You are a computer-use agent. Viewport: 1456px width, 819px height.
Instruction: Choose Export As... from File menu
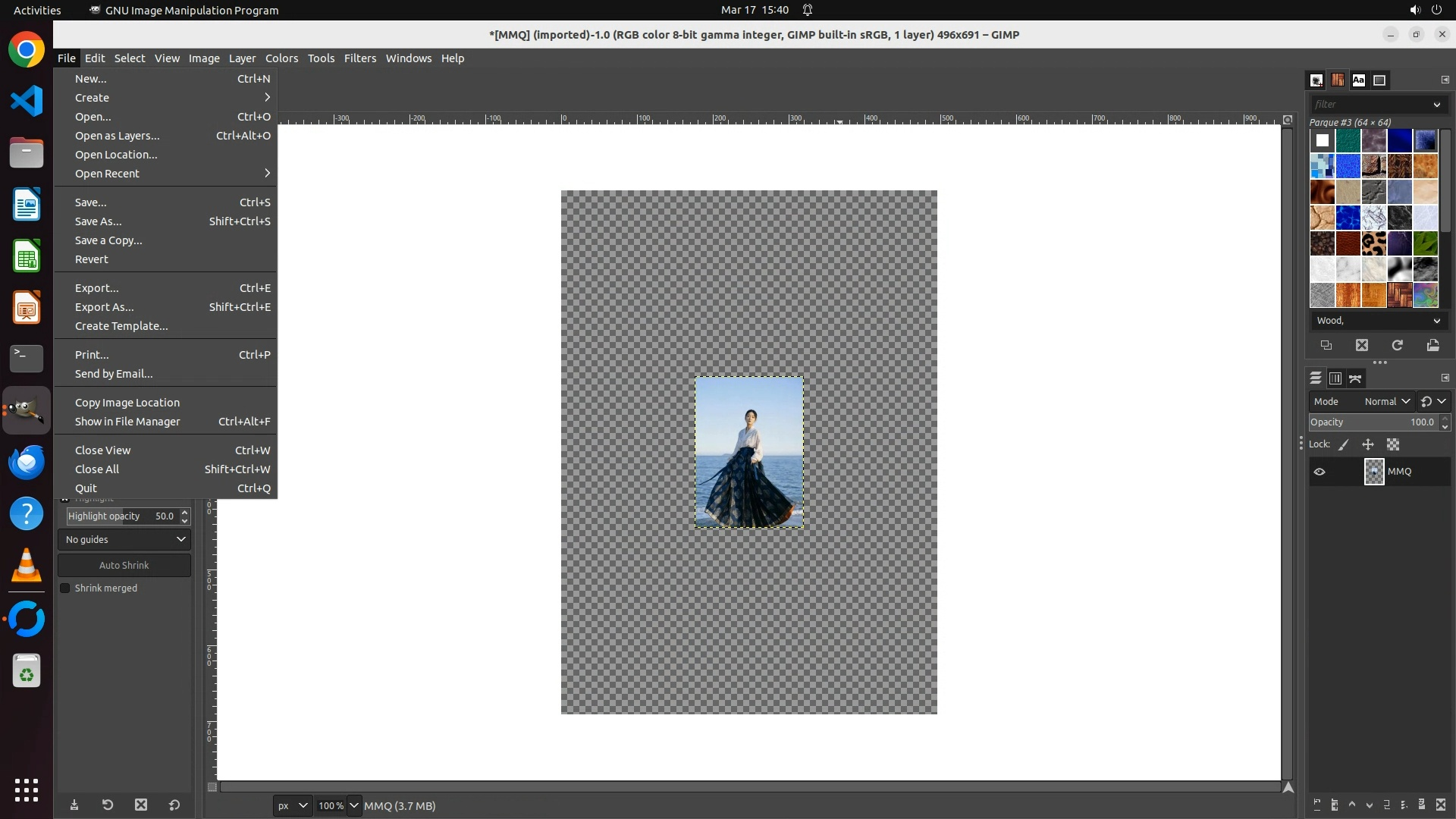104,307
